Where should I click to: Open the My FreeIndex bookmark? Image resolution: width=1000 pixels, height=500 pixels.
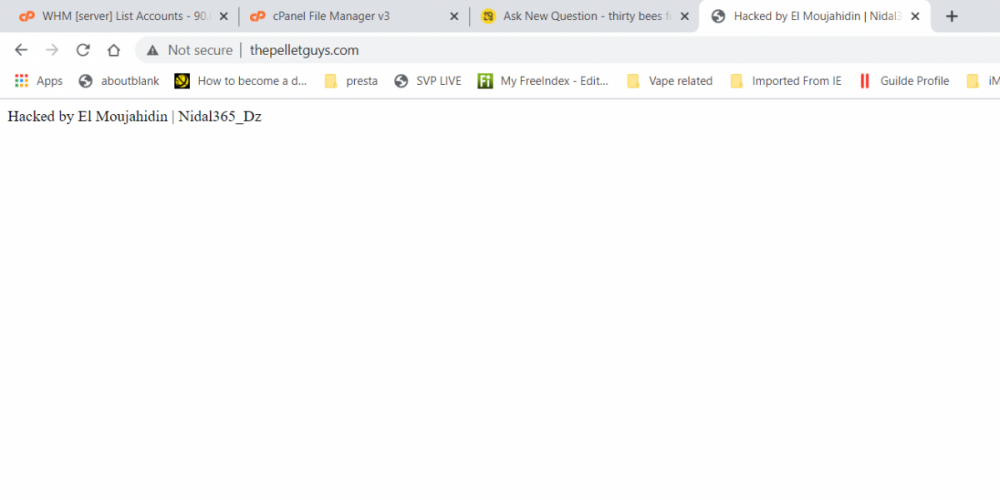click(543, 81)
